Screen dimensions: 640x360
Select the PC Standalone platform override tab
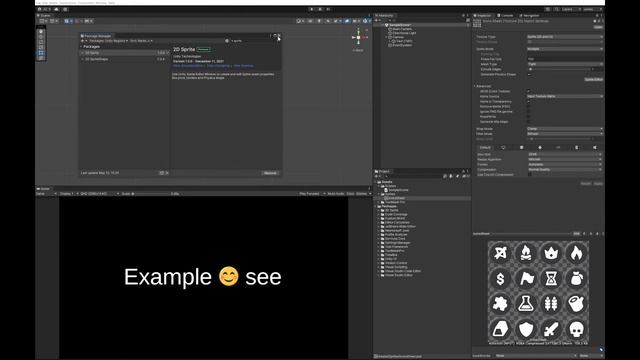point(503,147)
